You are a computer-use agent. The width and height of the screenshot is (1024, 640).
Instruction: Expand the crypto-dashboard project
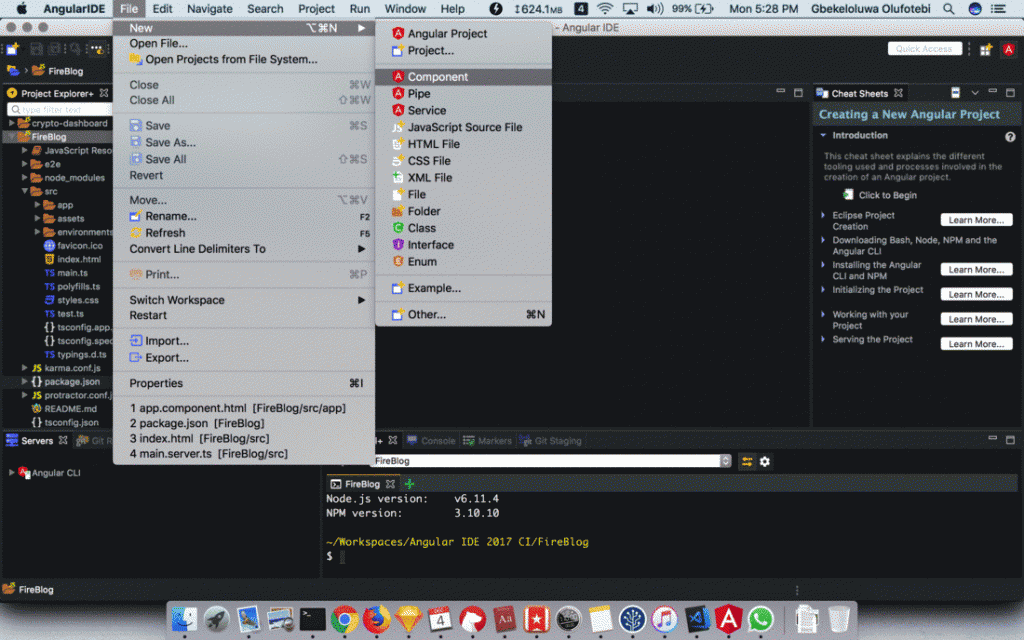click(x=12, y=123)
